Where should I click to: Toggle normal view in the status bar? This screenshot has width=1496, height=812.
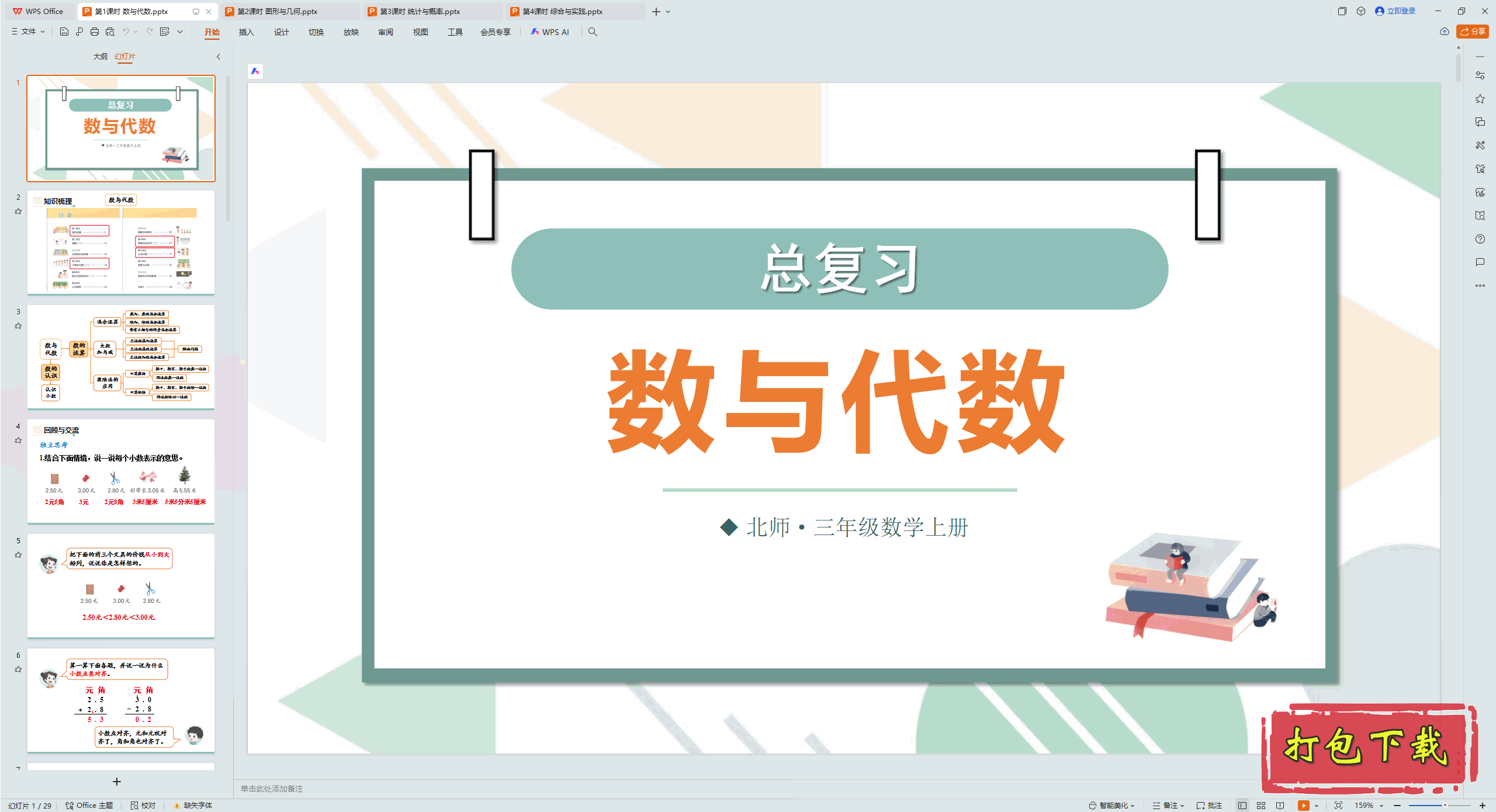[1242, 806]
